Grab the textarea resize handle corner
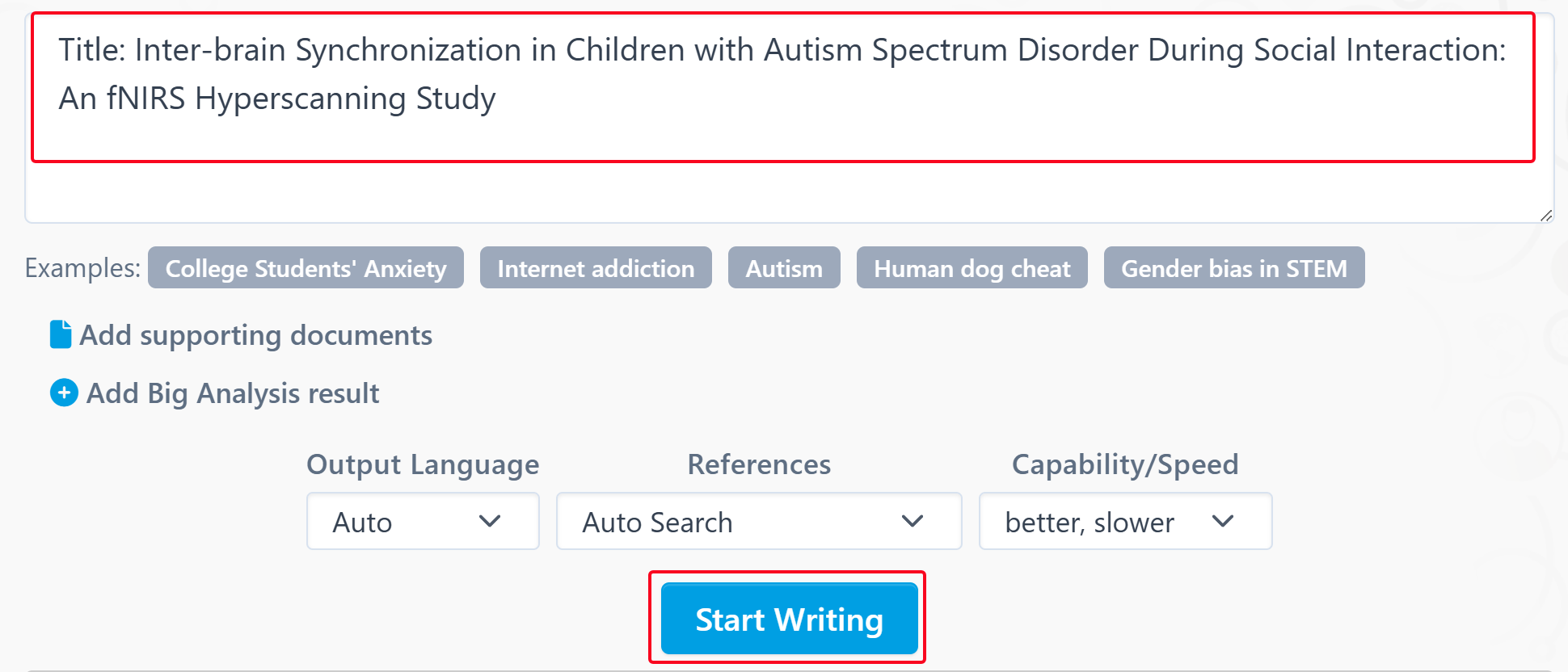The image size is (1568, 672). coord(1545,216)
